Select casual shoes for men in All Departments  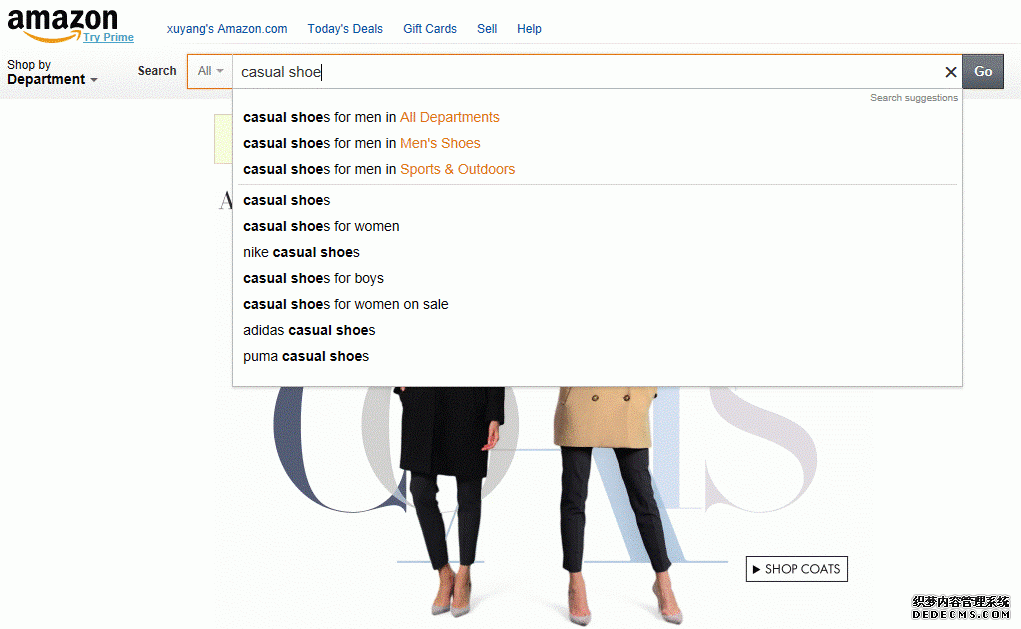pyautogui.click(x=371, y=117)
